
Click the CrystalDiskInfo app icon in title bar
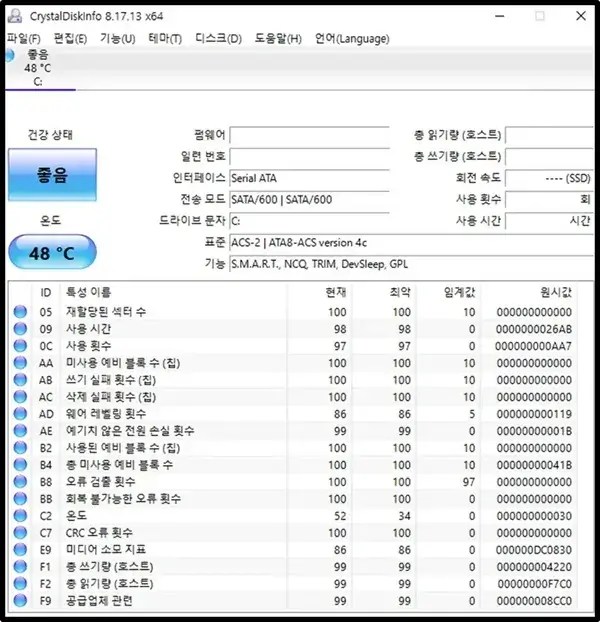coord(15,16)
